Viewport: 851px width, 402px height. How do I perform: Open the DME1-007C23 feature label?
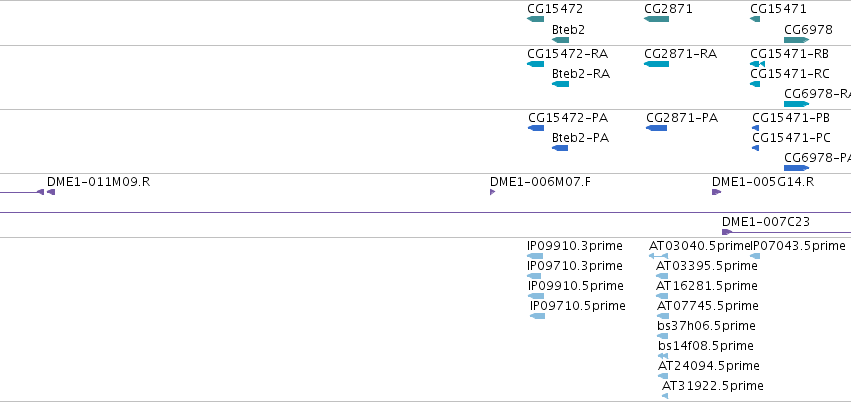click(766, 221)
